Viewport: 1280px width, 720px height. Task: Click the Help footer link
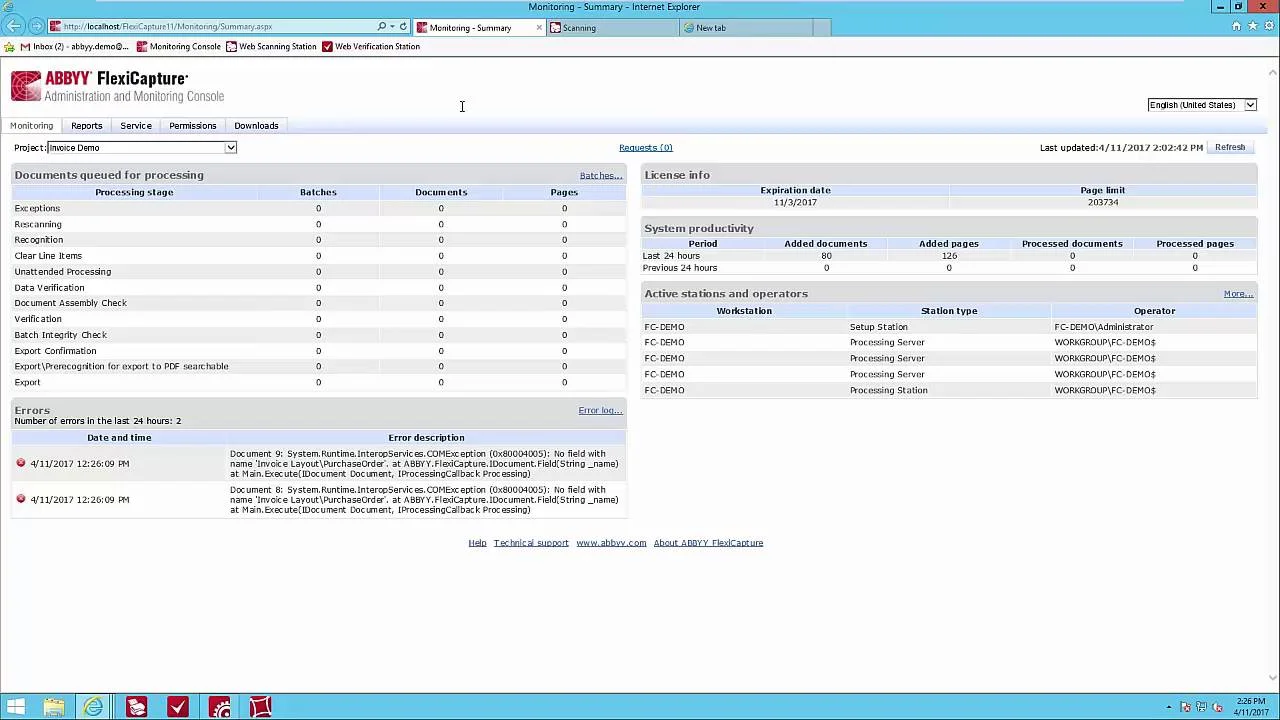477,543
